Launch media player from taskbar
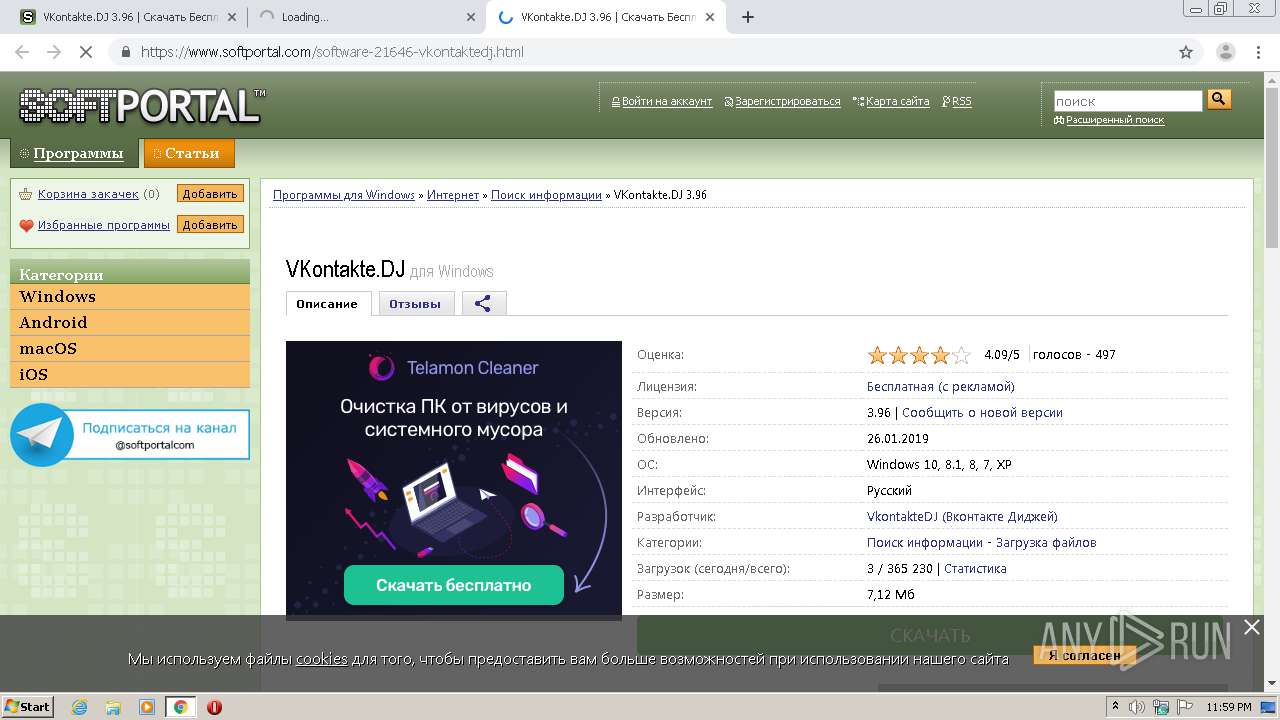 [147, 707]
